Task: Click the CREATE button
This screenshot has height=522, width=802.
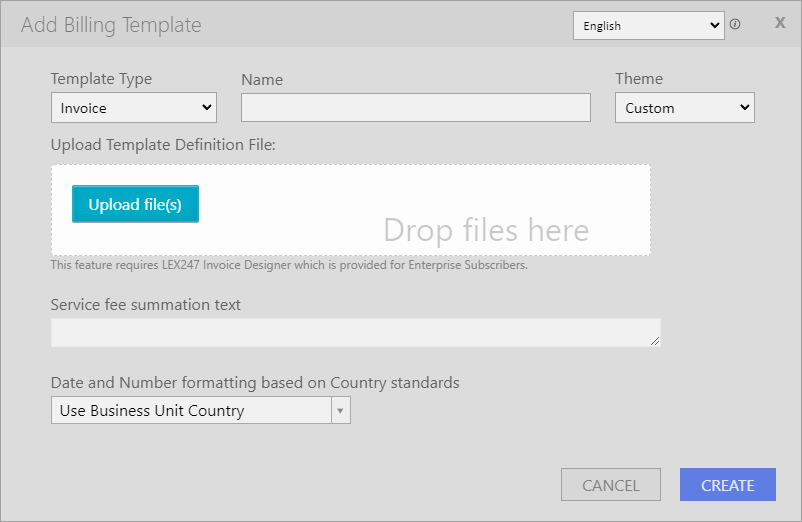Action: pyautogui.click(x=727, y=485)
